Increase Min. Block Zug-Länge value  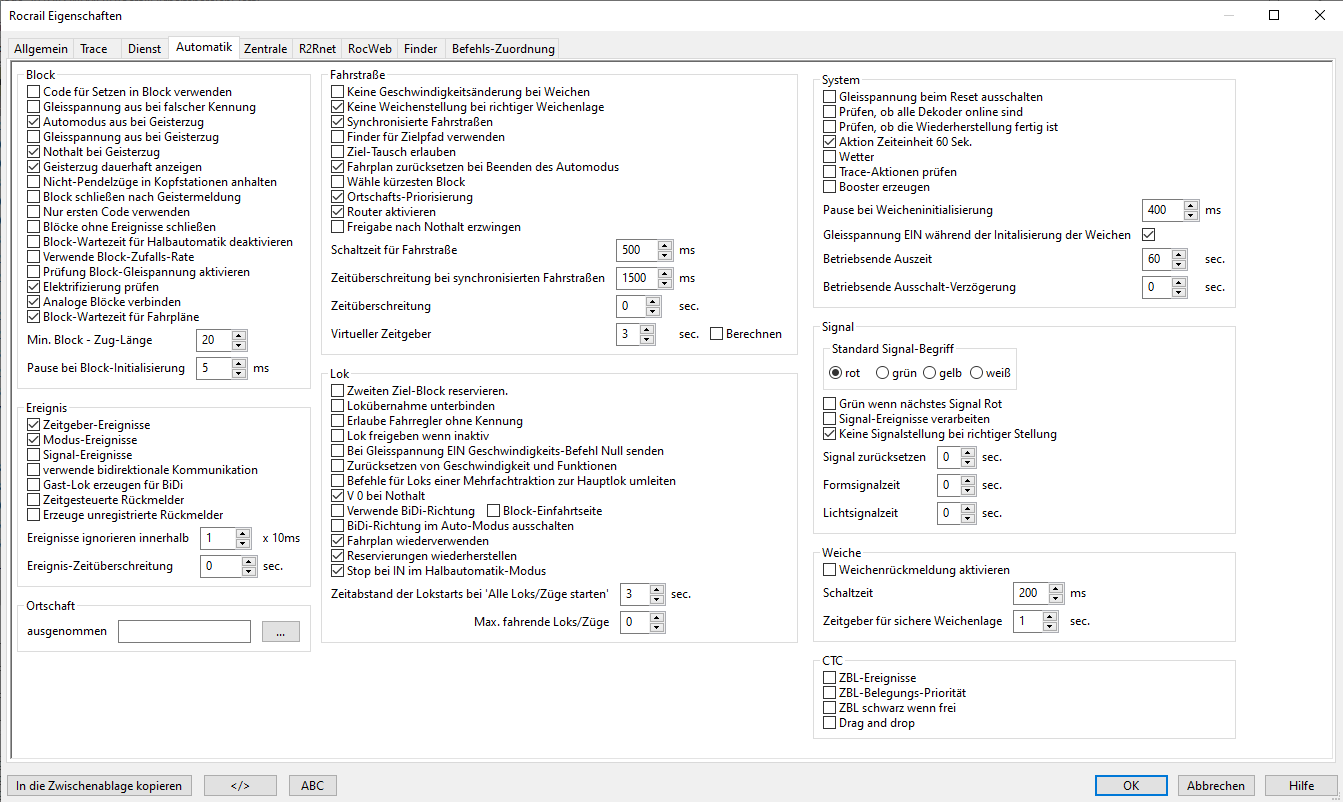(238, 335)
